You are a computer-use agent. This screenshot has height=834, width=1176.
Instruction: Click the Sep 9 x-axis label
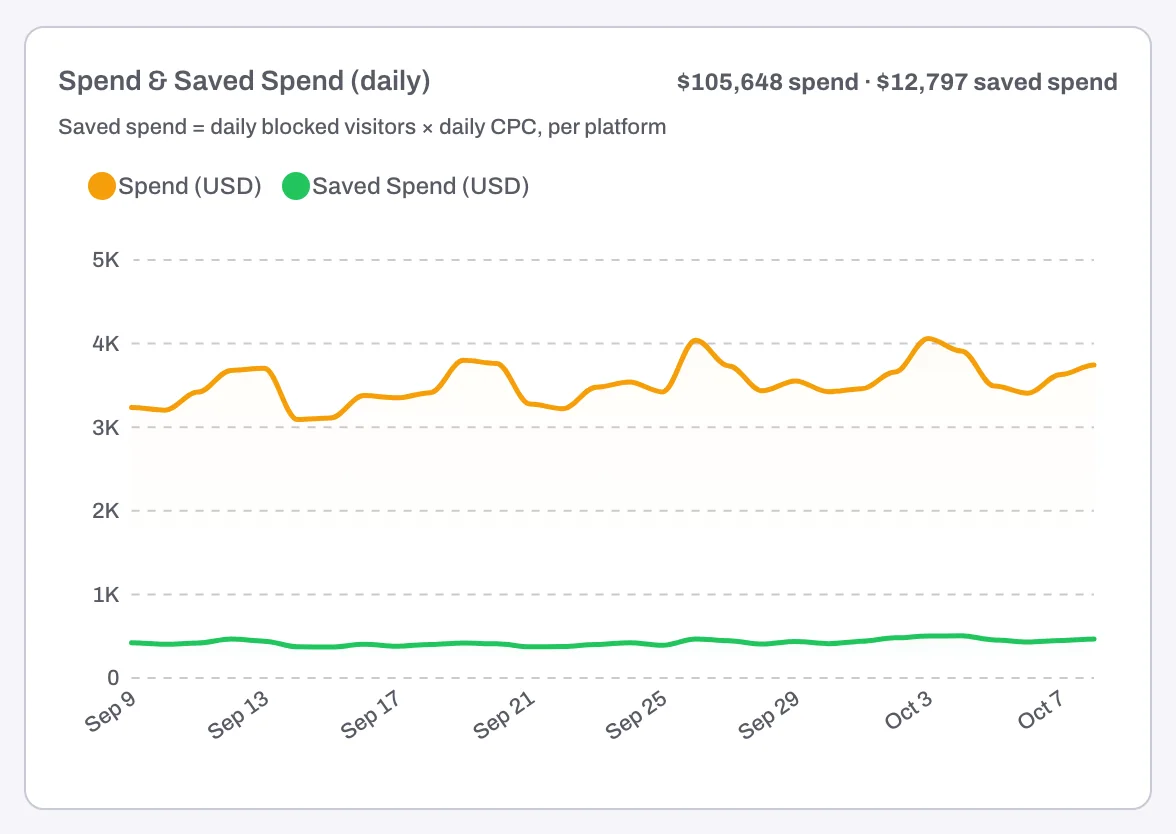(110, 711)
